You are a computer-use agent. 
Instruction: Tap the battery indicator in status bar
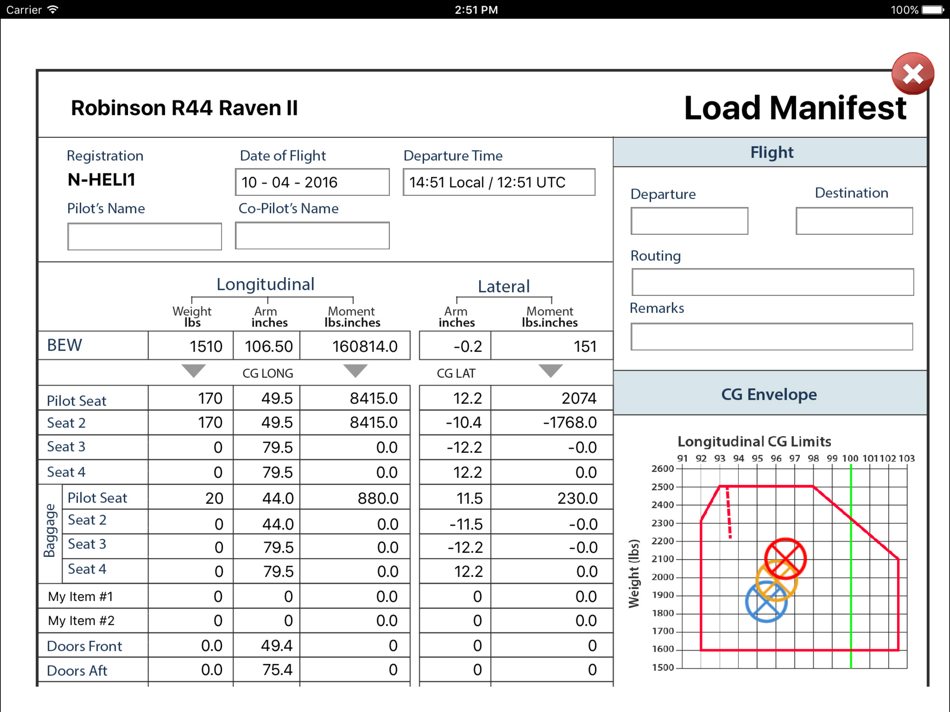(932, 10)
